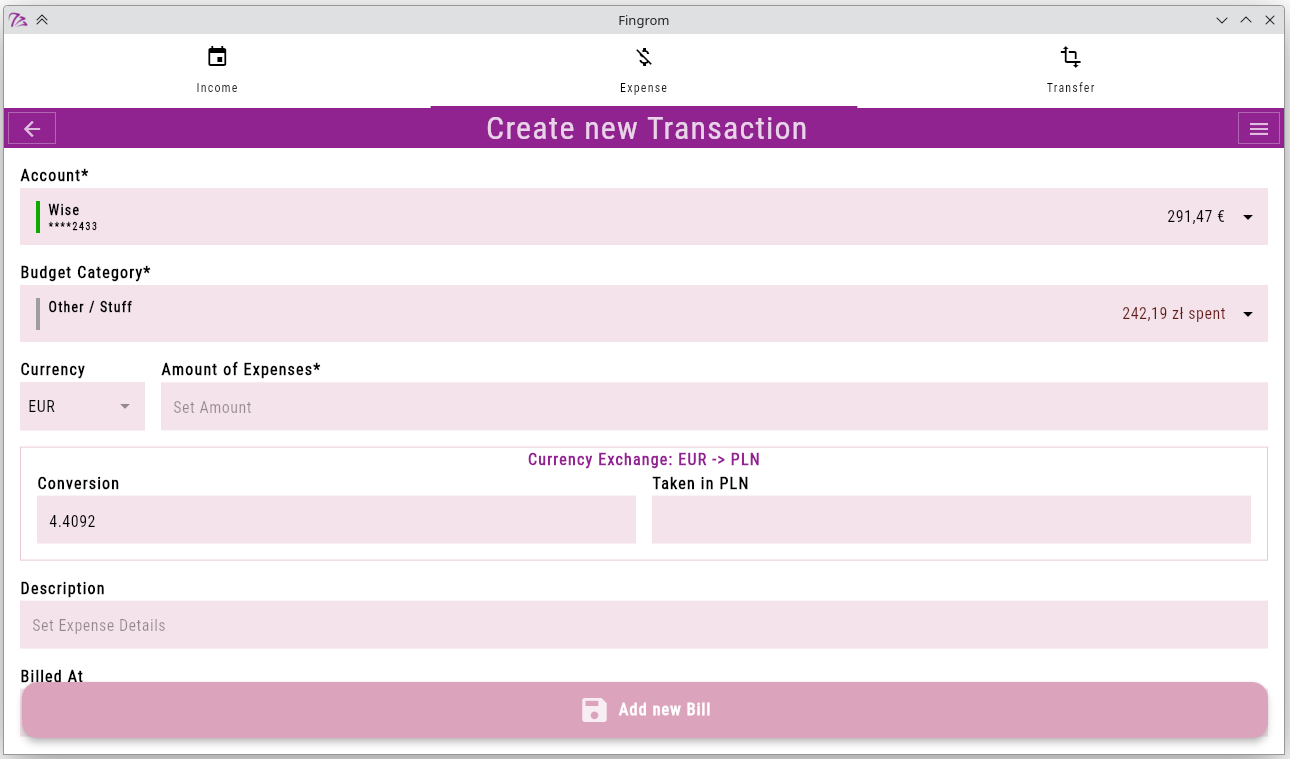Select the Income tab calendar icon
This screenshot has width=1290, height=759.
(x=217, y=57)
